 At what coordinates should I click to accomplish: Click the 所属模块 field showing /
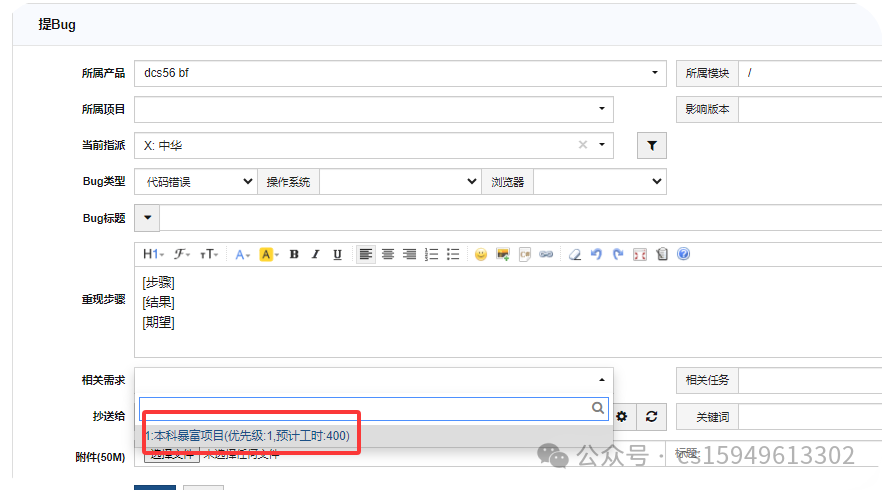click(x=810, y=73)
